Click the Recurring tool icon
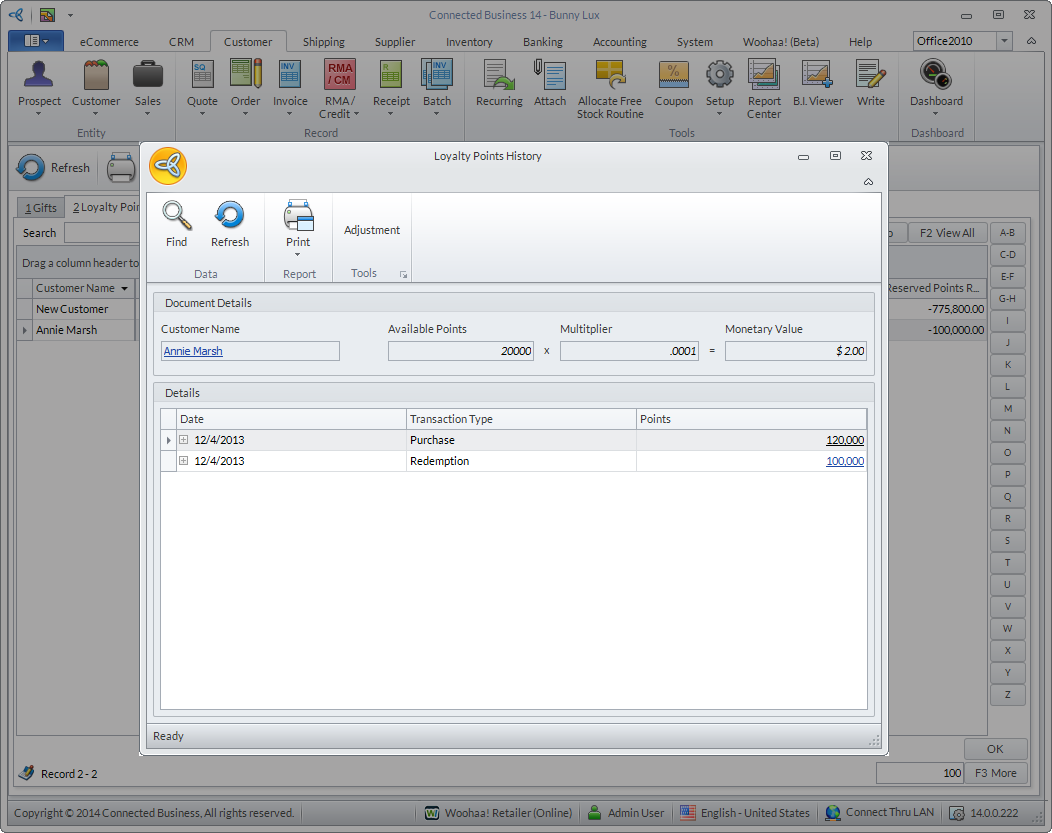The image size is (1052, 833). point(499,77)
